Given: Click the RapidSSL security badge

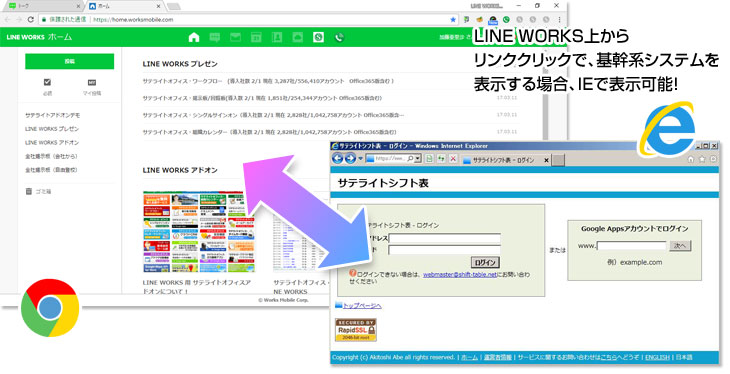Looking at the screenshot, I should click(x=356, y=330).
